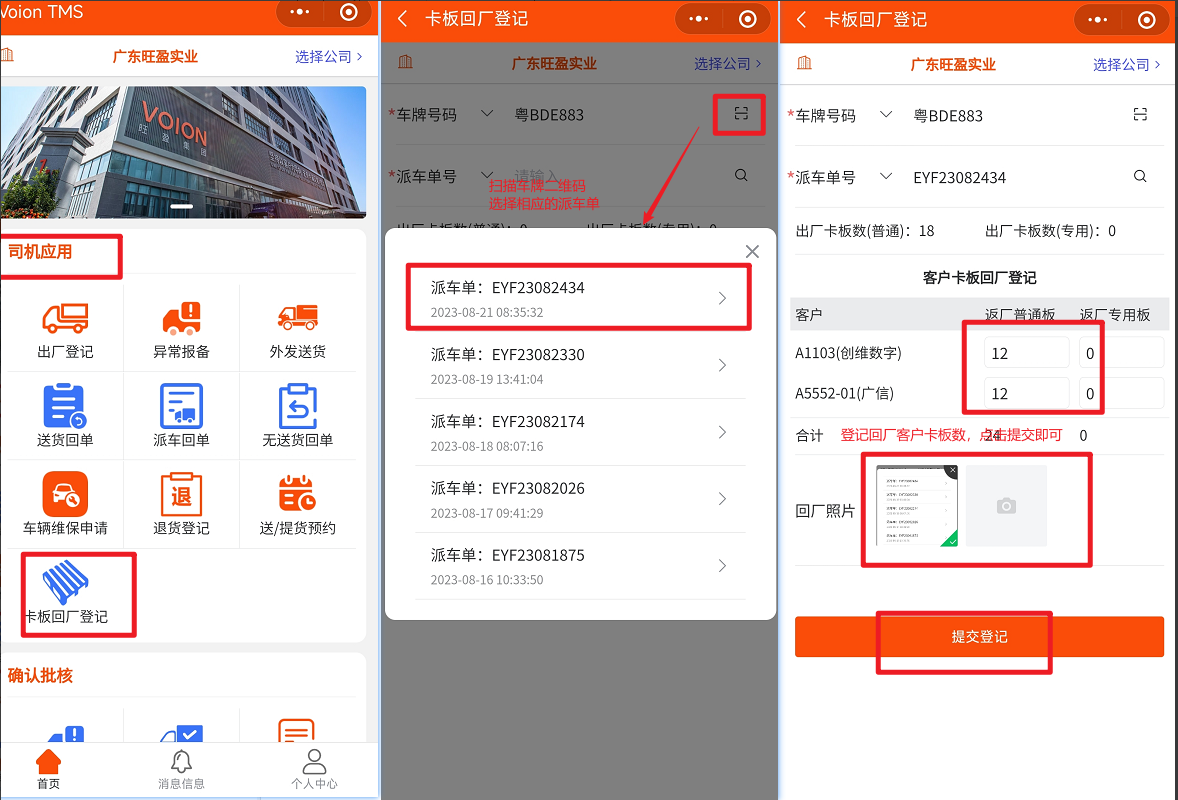The image size is (1178, 800).
Task: Click the 提交登记 button
Action: point(979,636)
